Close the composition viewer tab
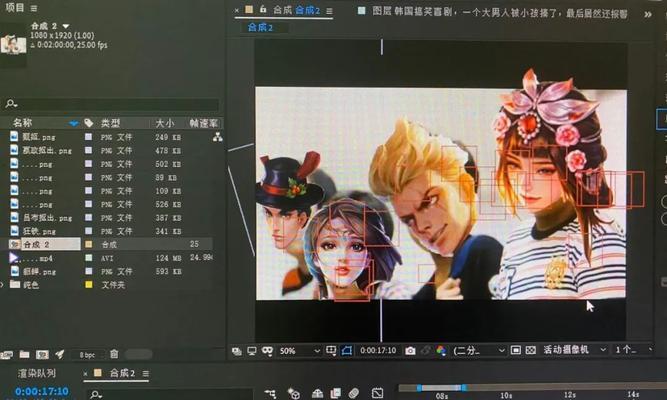This screenshot has width=667, height=400. pos(237,10)
